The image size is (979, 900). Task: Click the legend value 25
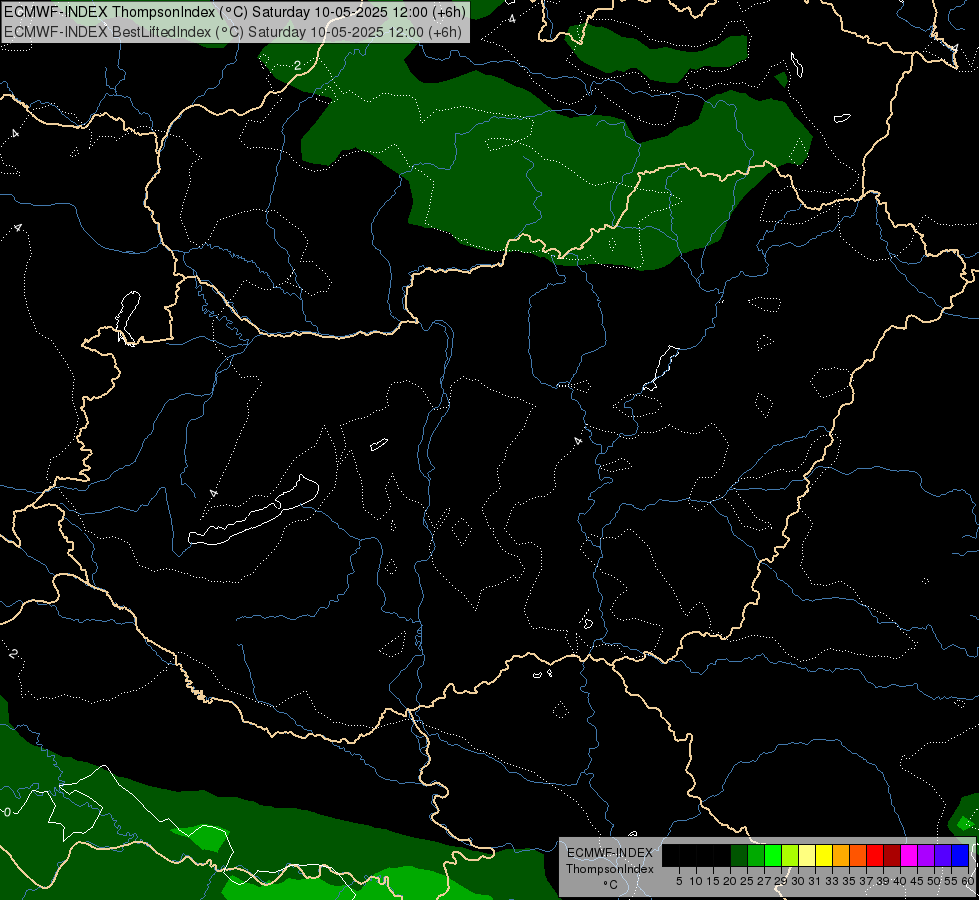click(747, 881)
